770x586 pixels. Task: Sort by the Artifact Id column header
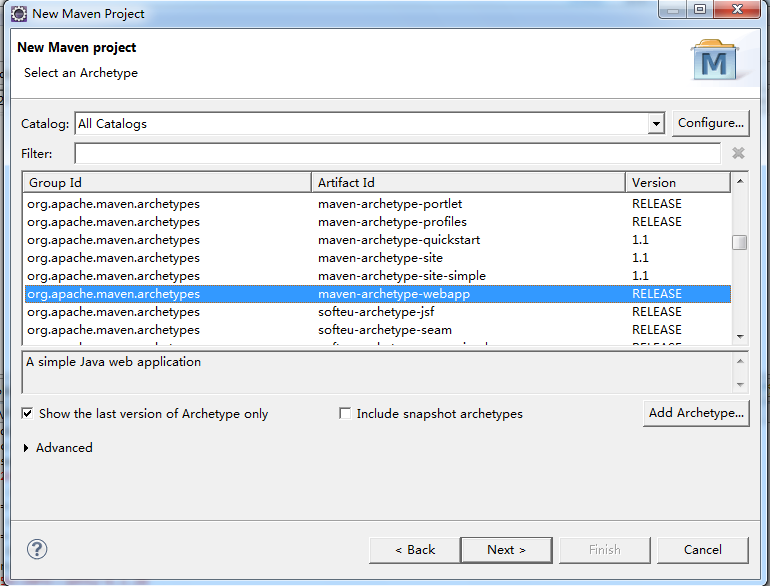[468, 183]
